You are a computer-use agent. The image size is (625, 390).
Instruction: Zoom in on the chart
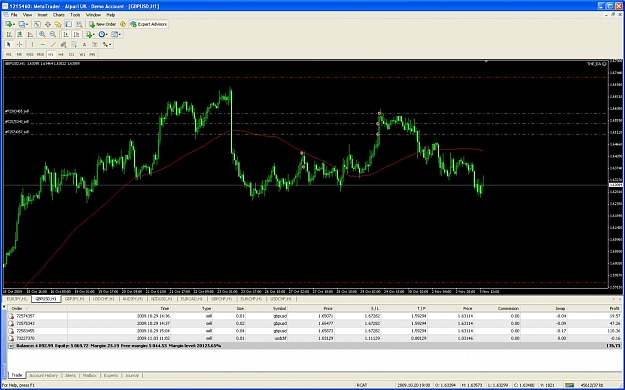click(42, 34)
